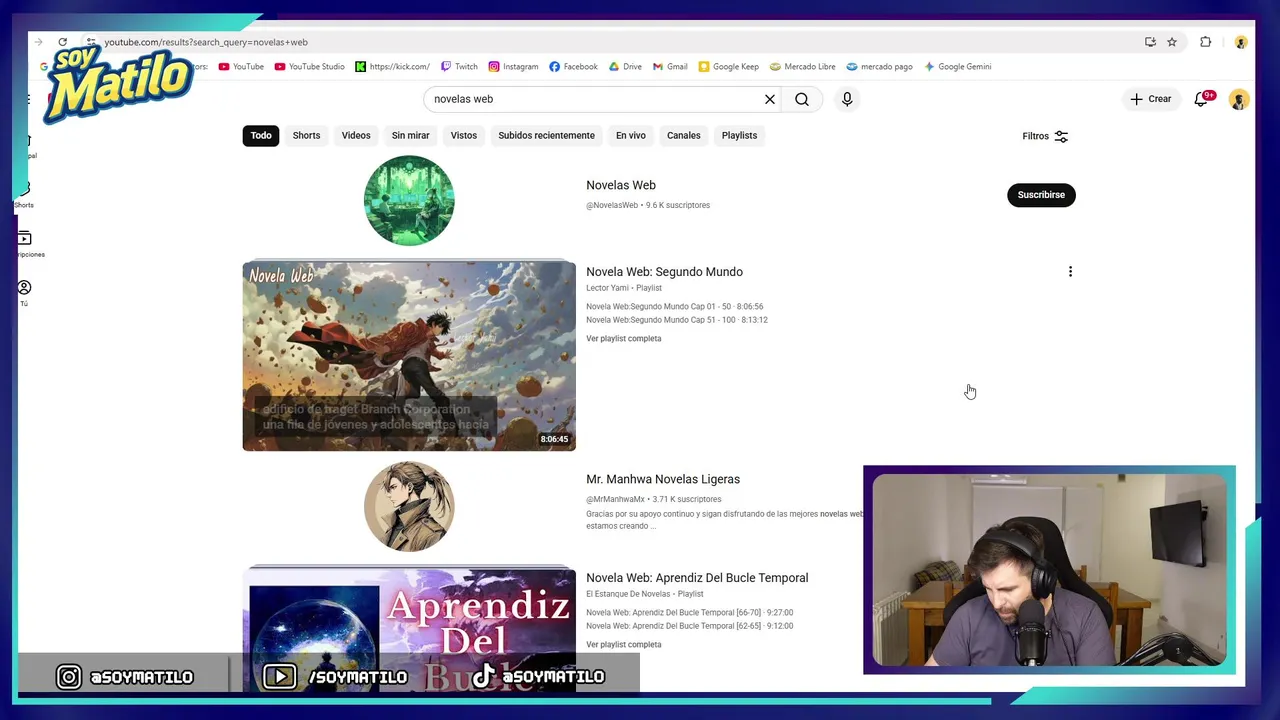
Task: Open the YouTube account avatar
Action: (1239, 100)
